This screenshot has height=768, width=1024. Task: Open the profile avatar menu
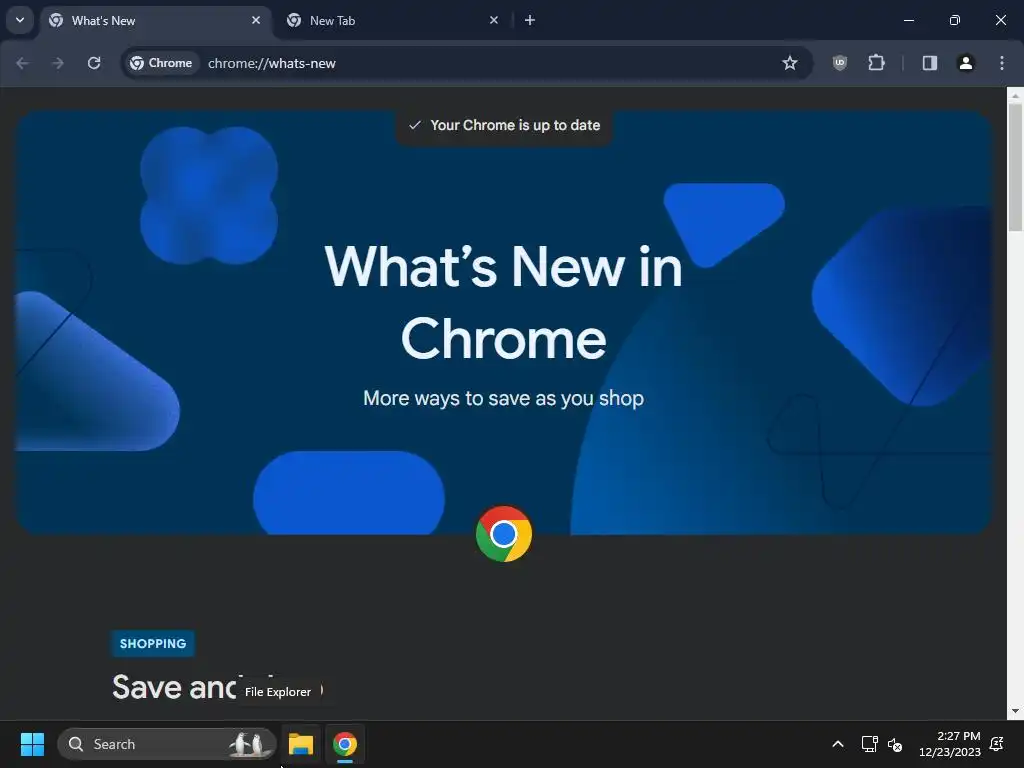pyautogui.click(x=966, y=63)
